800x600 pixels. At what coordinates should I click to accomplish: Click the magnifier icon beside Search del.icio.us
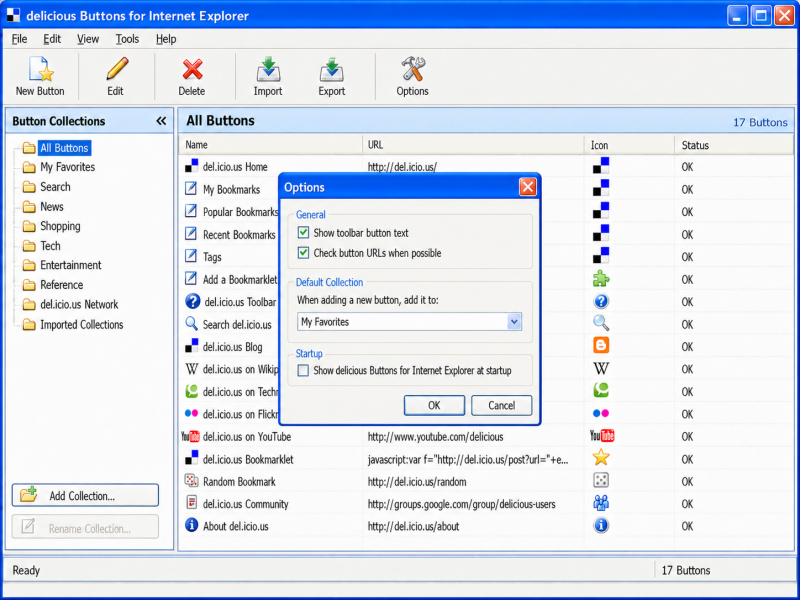191,323
